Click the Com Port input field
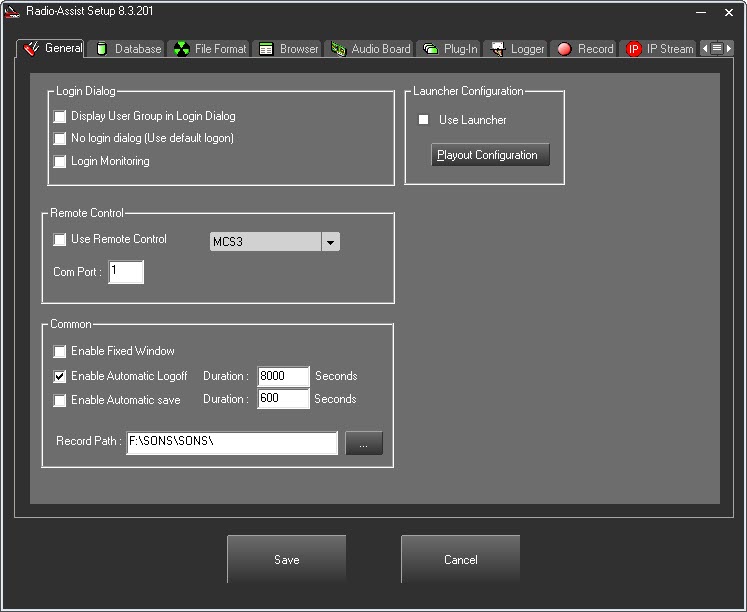Viewport: 747px width, 612px height. pos(126,272)
